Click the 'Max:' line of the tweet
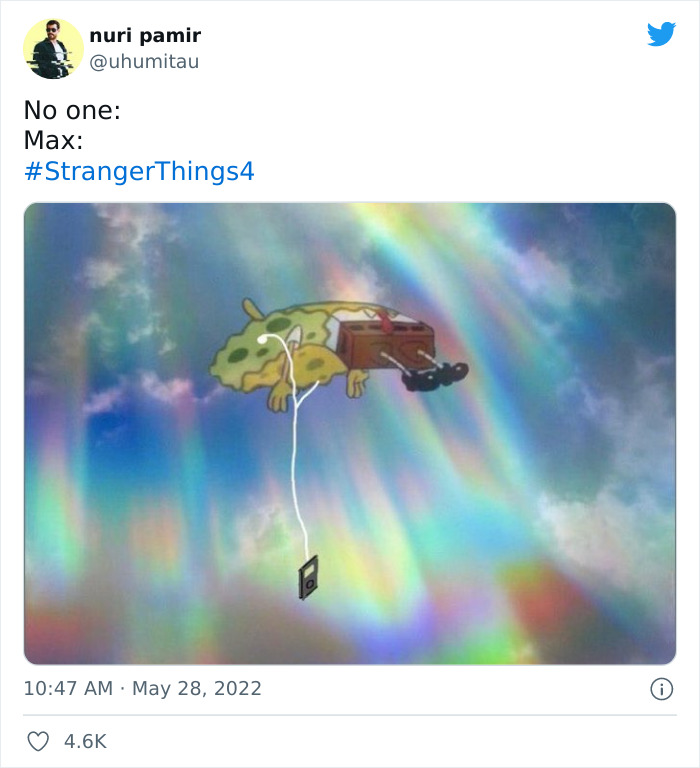Image resolution: width=700 pixels, height=768 pixels. click(53, 140)
